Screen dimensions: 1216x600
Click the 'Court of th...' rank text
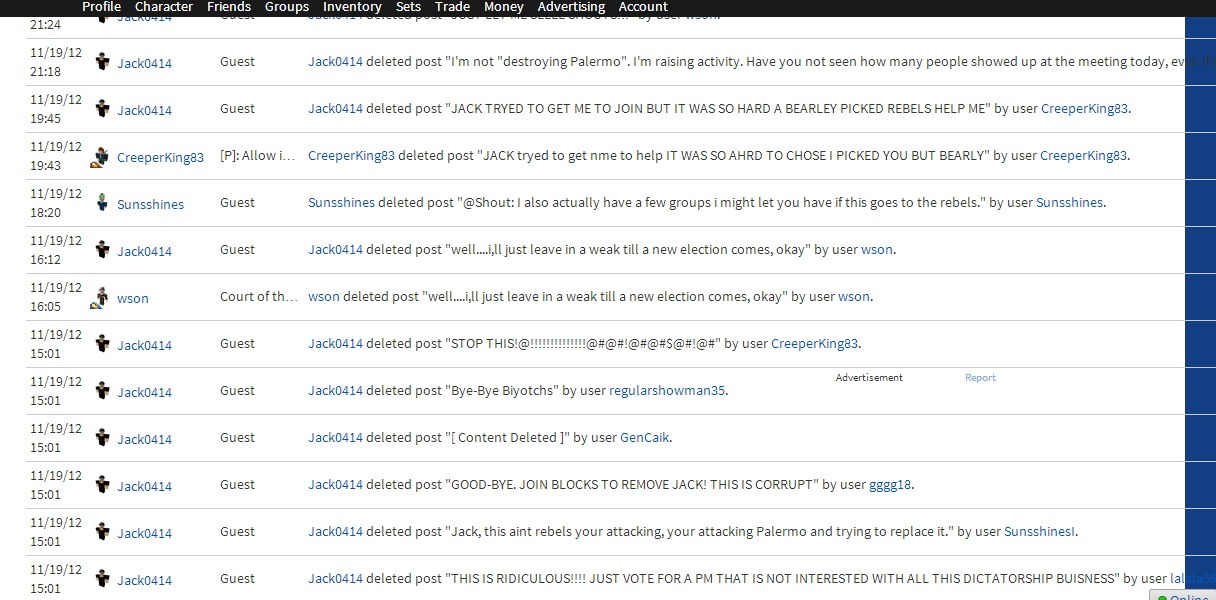259,296
